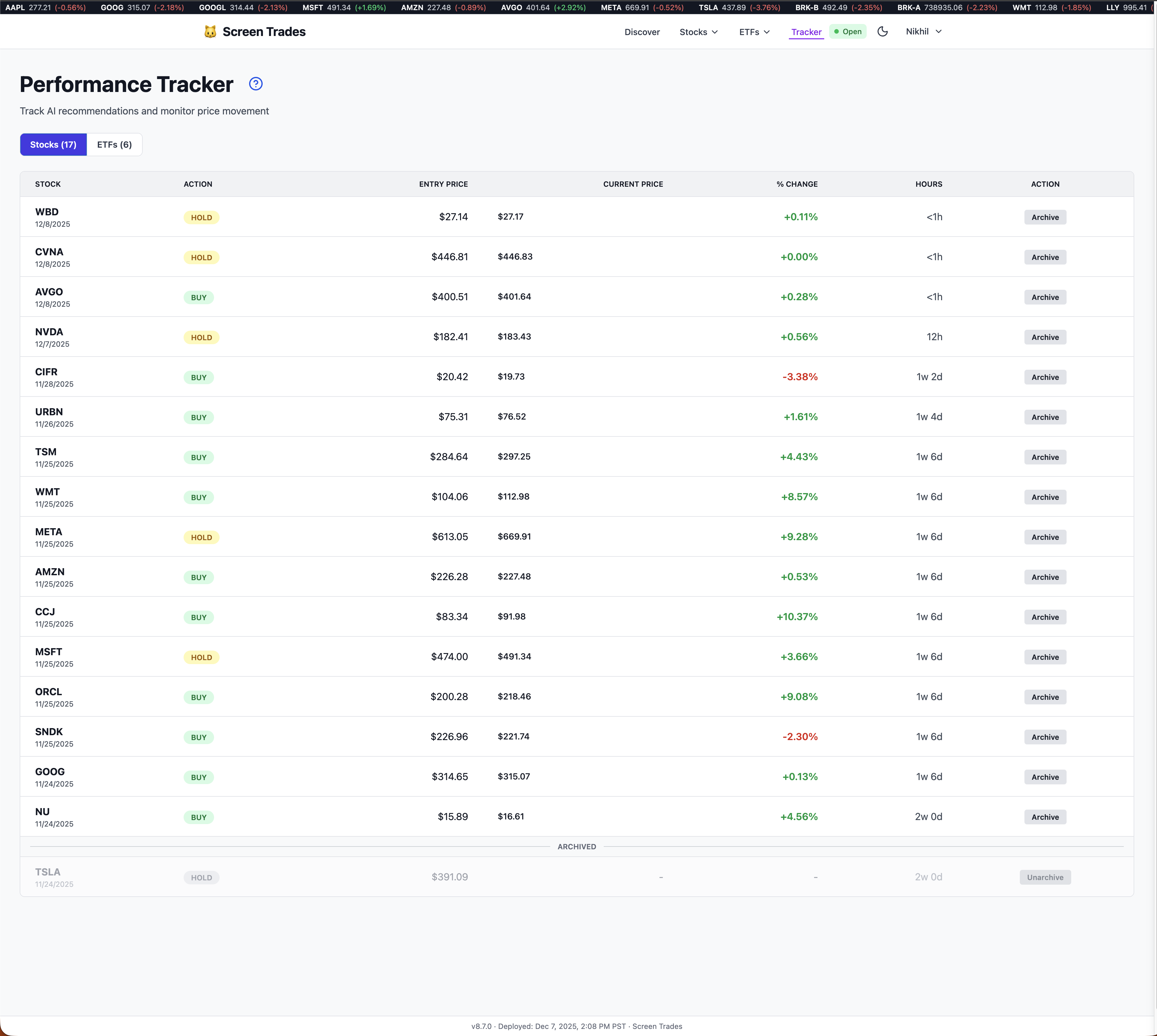
Task: Click the ORCL ticker in the table
Action: (x=48, y=691)
